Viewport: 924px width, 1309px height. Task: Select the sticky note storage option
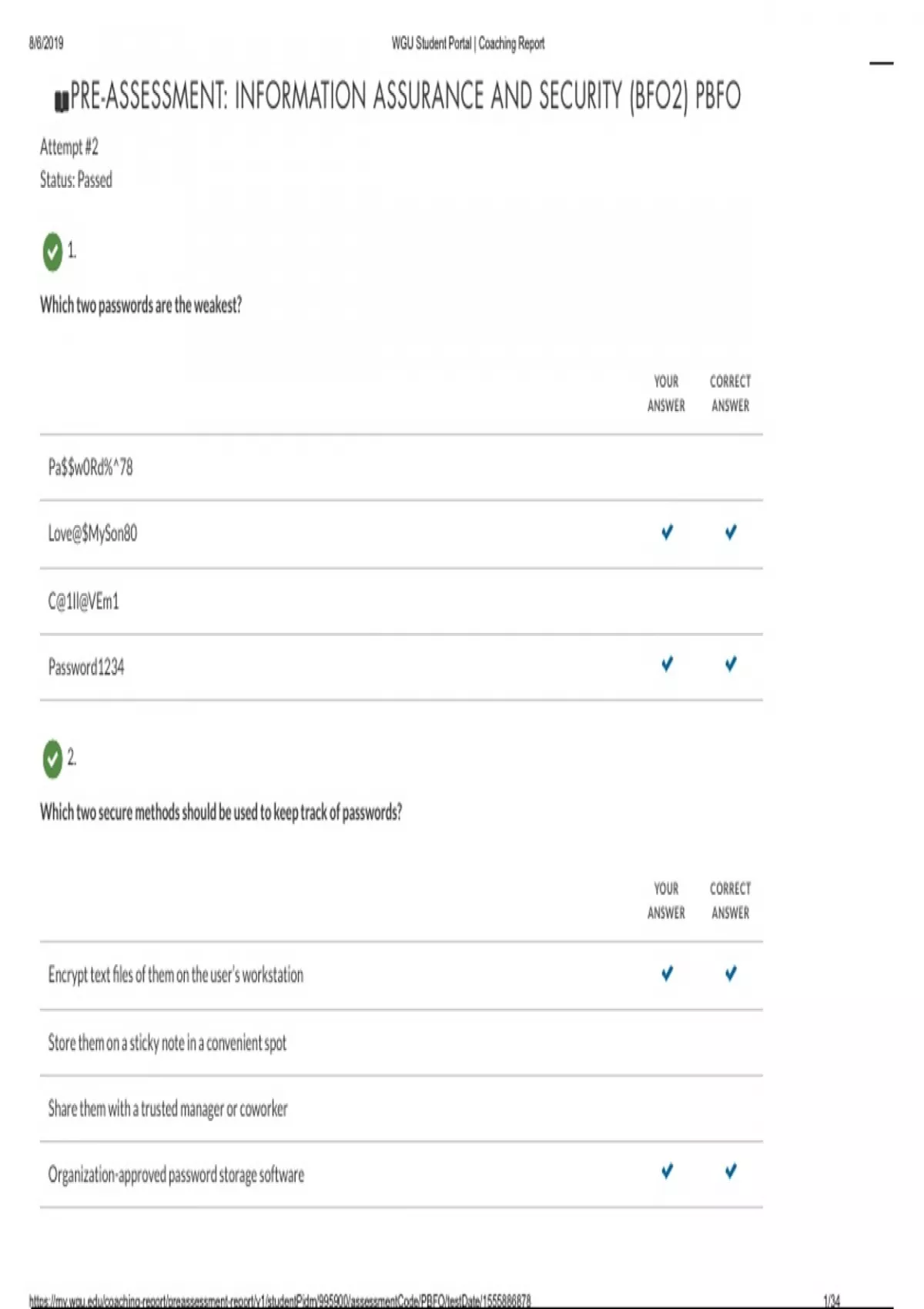click(x=167, y=1043)
